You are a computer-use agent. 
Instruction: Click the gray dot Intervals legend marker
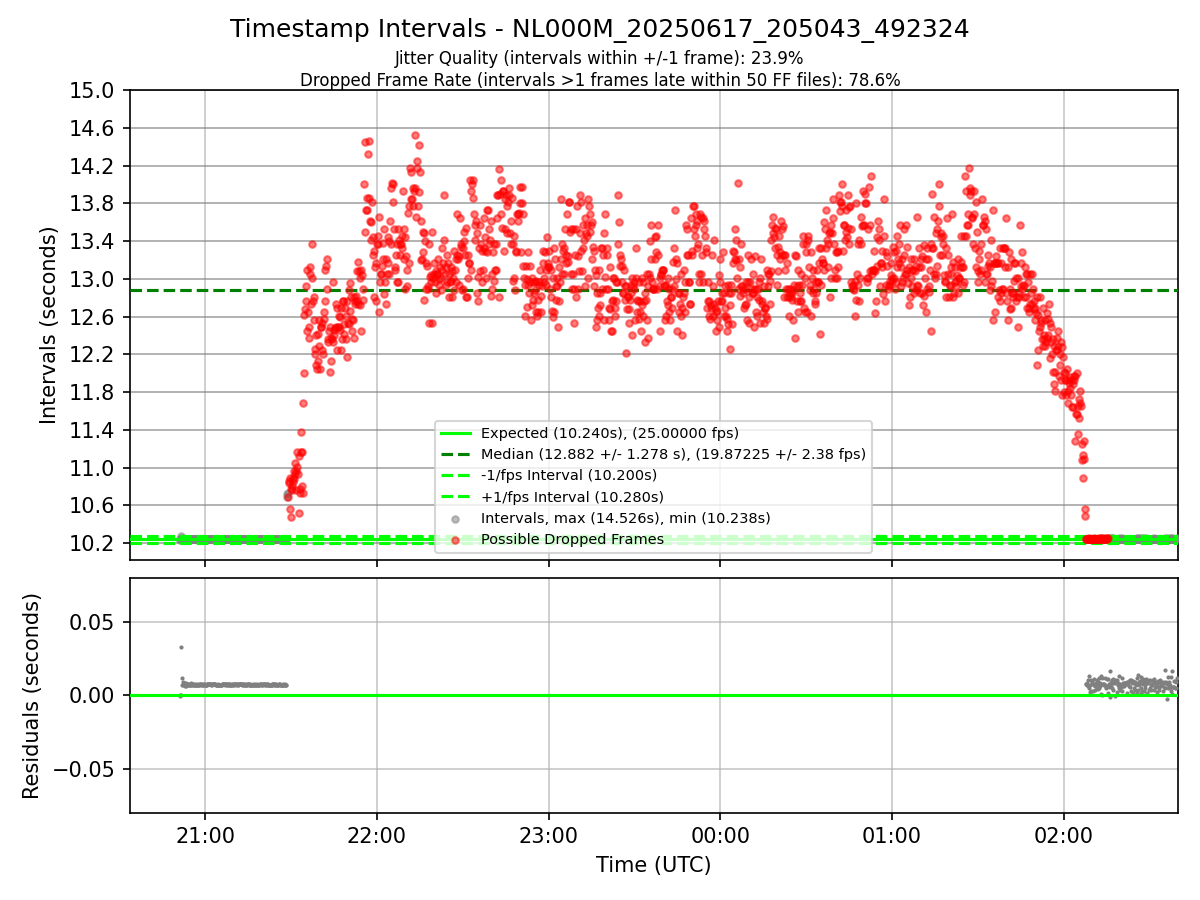pos(456,519)
